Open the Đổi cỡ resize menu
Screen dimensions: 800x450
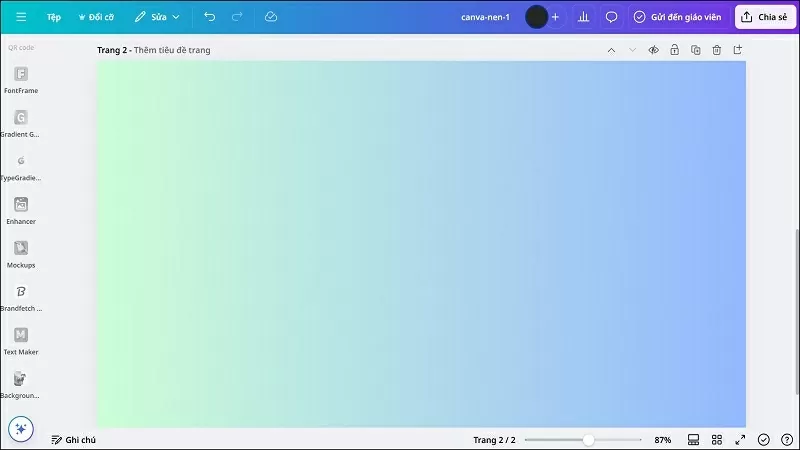pos(95,17)
